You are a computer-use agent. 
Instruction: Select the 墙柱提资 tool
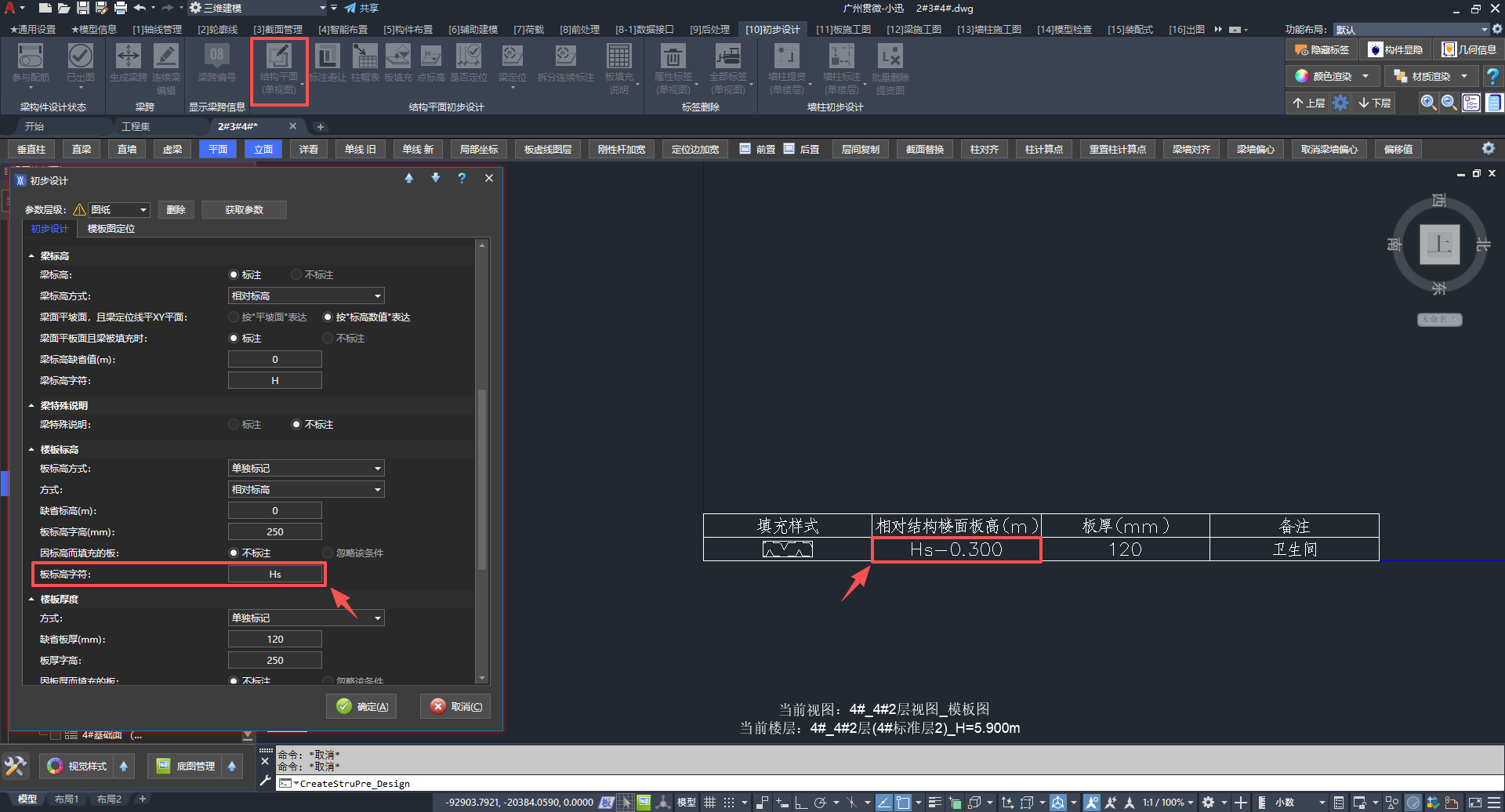[787, 69]
